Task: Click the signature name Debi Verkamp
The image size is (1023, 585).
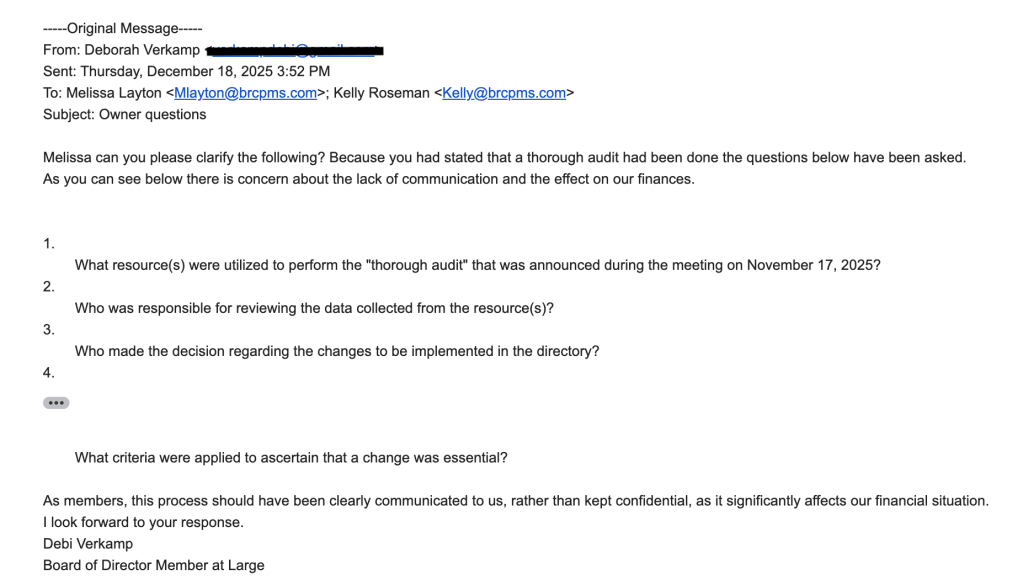Action: (x=88, y=543)
